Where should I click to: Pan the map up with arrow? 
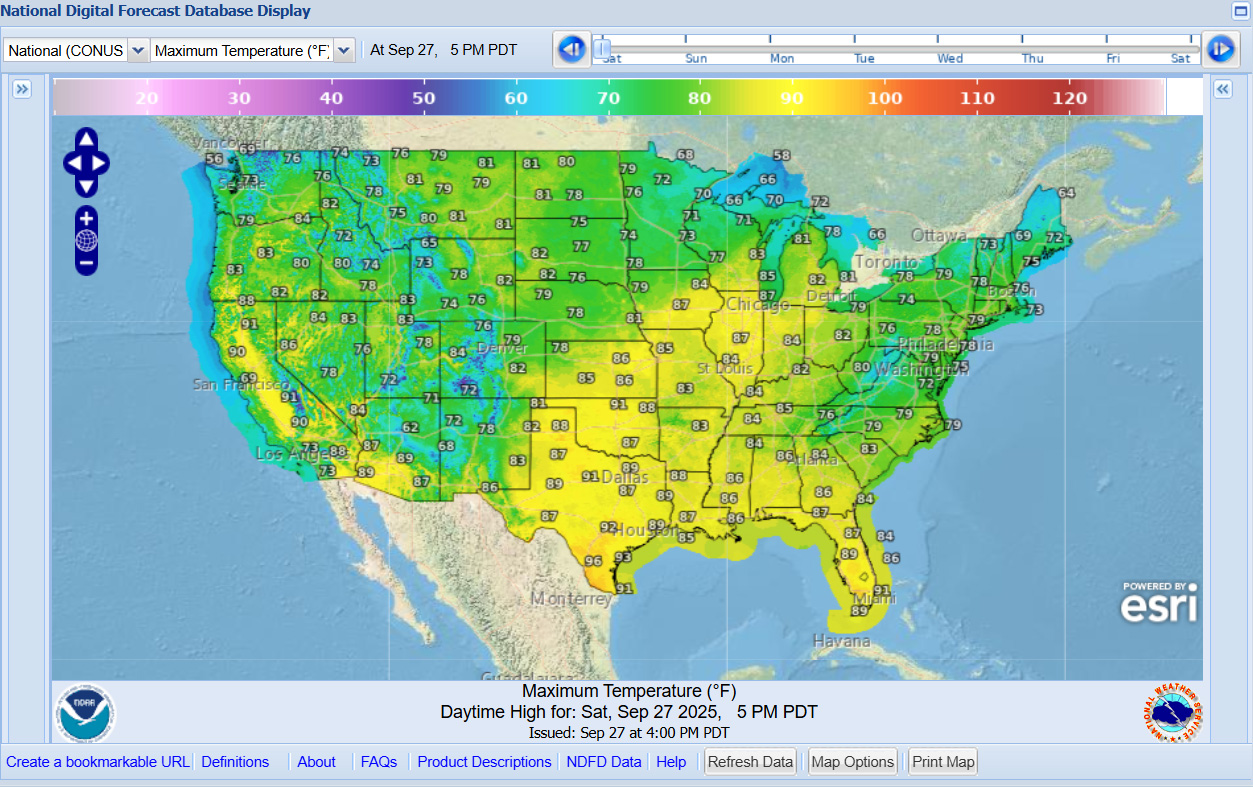86,139
